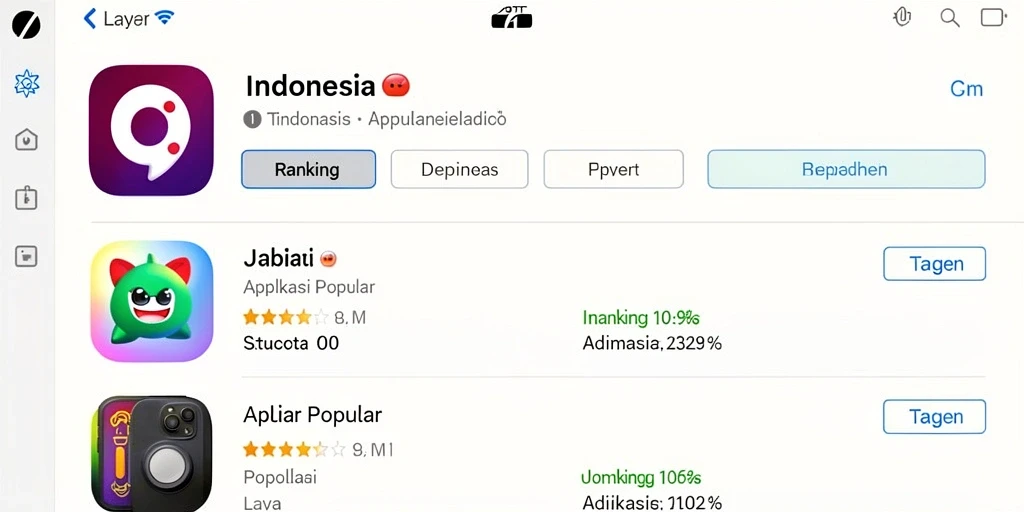The width and height of the screenshot is (1024, 512).
Task: Click the star rating of Jabiati
Action: pos(285,317)
